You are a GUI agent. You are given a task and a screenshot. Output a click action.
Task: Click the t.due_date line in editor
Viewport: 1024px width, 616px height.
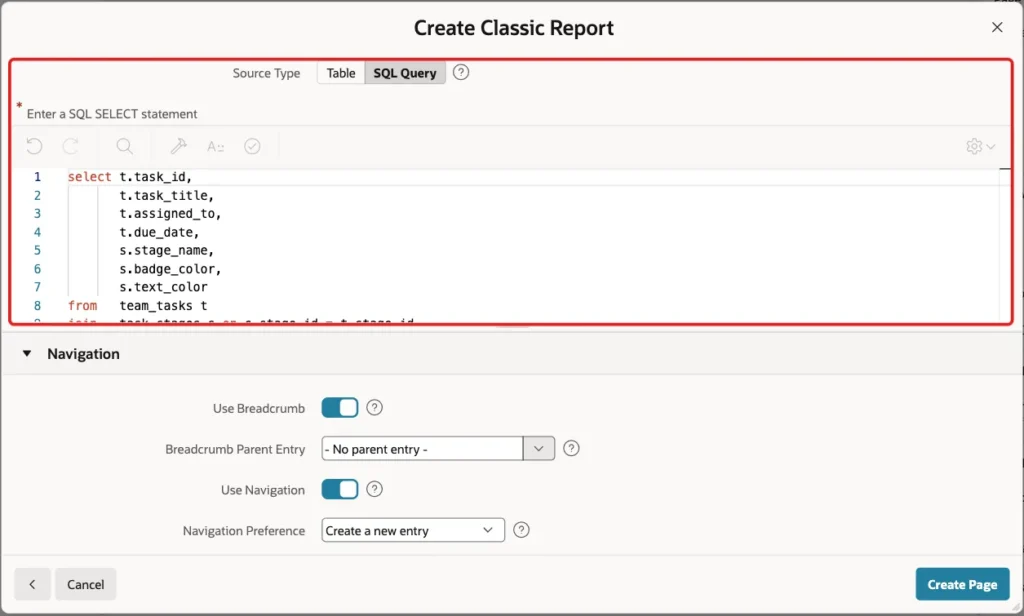coord(159,232)
